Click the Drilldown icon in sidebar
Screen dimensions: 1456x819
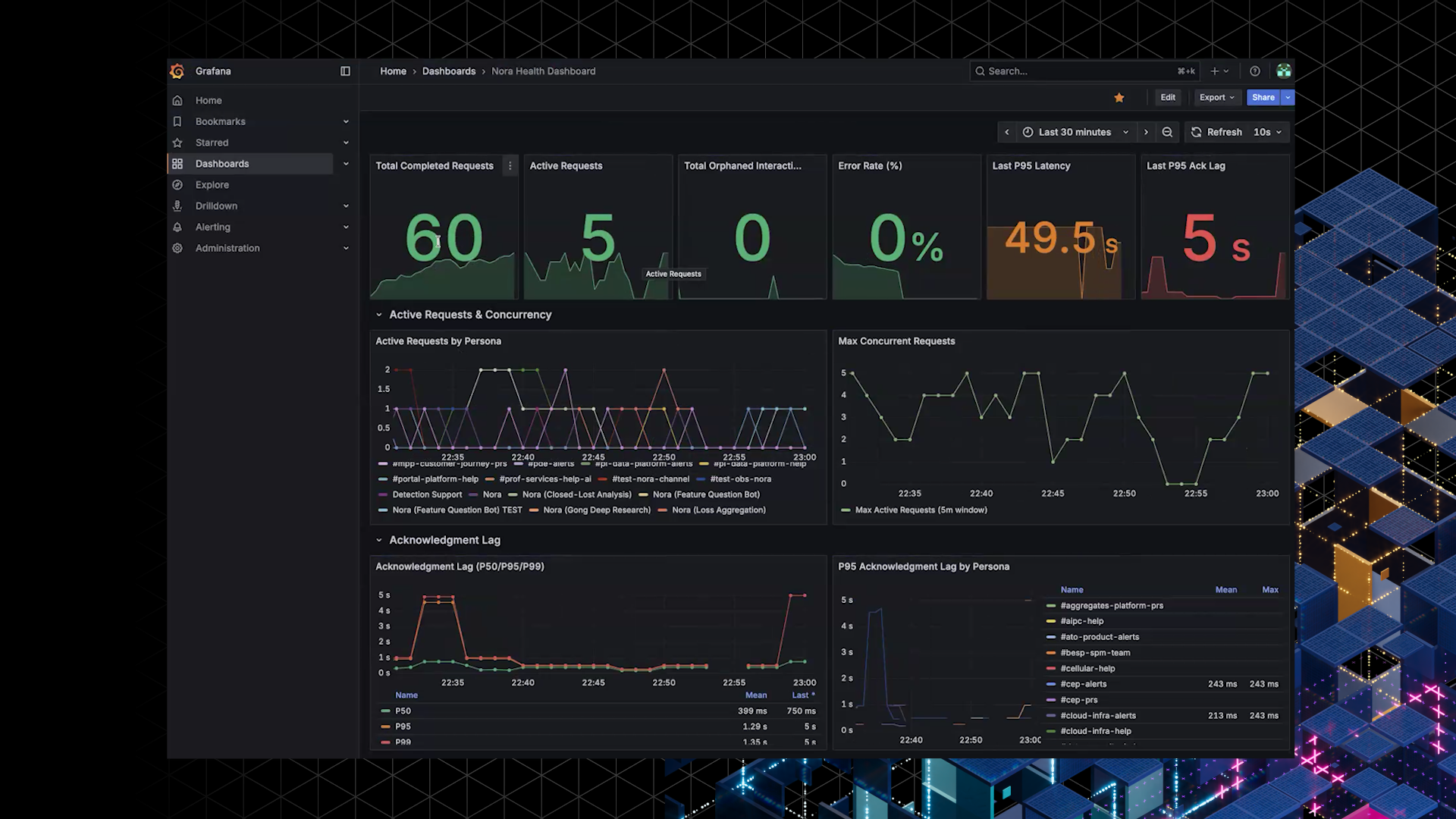click(x=177, y=206)
